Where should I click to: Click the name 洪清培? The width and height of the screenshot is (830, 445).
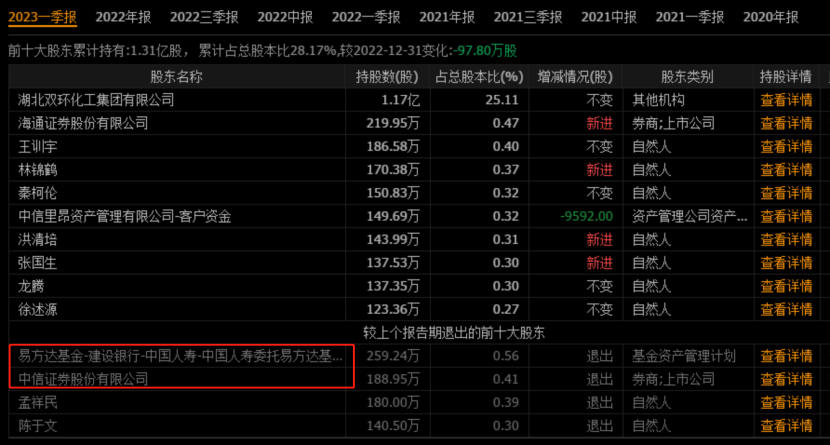(x=37, y=240)
